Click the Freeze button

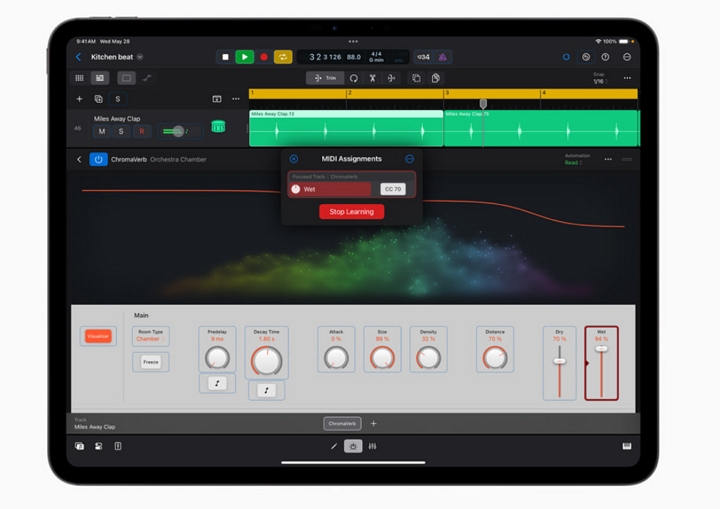151,362
